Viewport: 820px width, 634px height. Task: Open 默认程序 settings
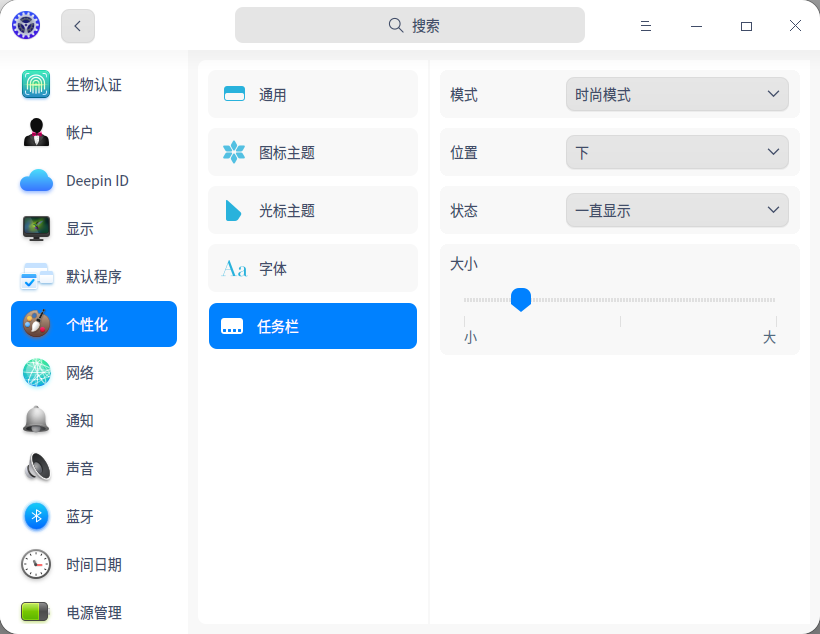(x=94, y=276)
